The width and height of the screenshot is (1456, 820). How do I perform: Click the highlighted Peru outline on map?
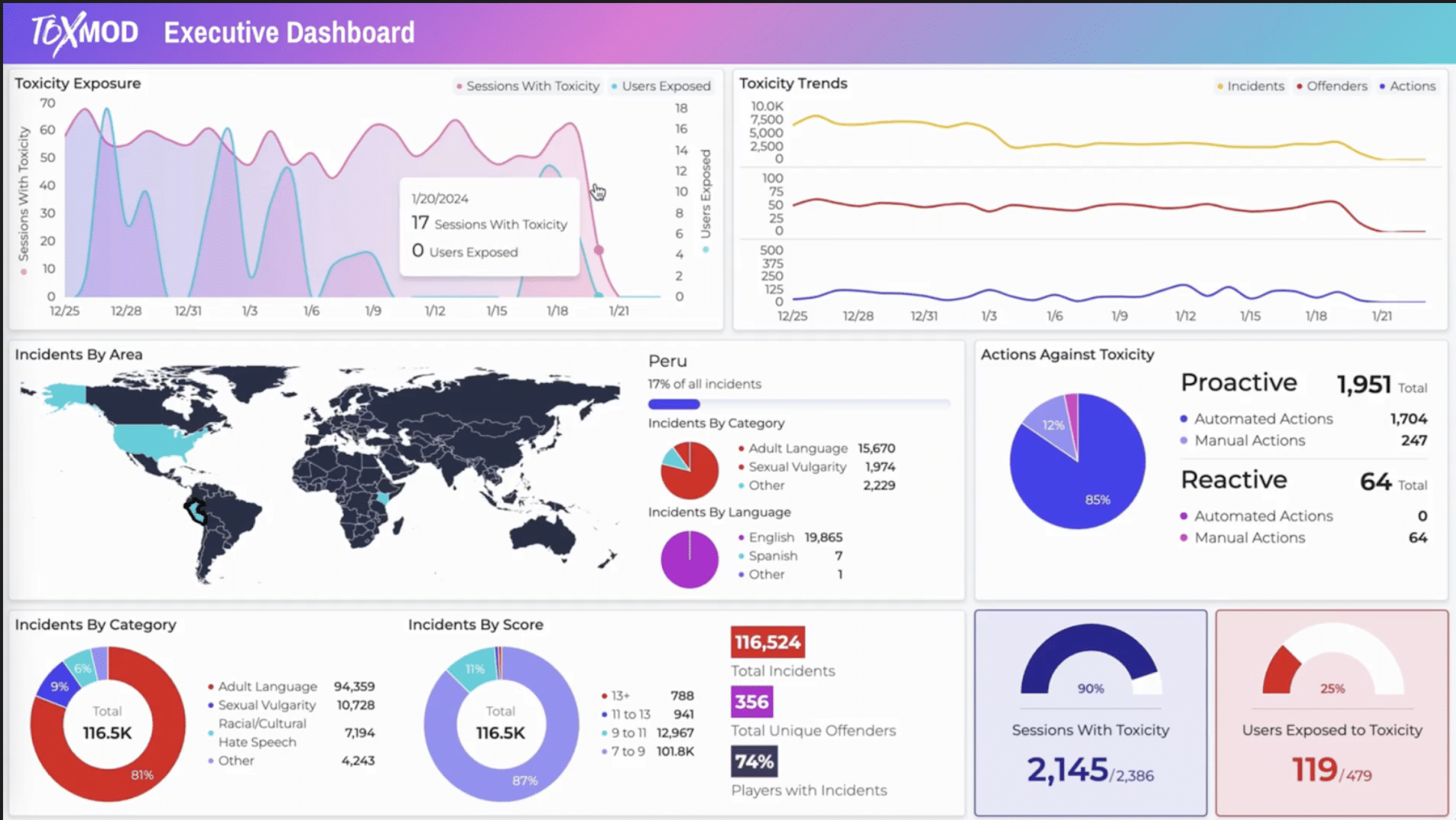point(196,511)
